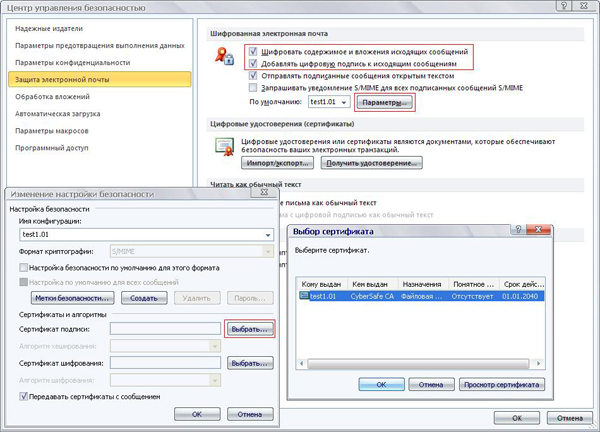Image resolution: width=600 pixels, height=432 pixels.
Task: Click the Импорт/экспорт... button
Action: 277,163
